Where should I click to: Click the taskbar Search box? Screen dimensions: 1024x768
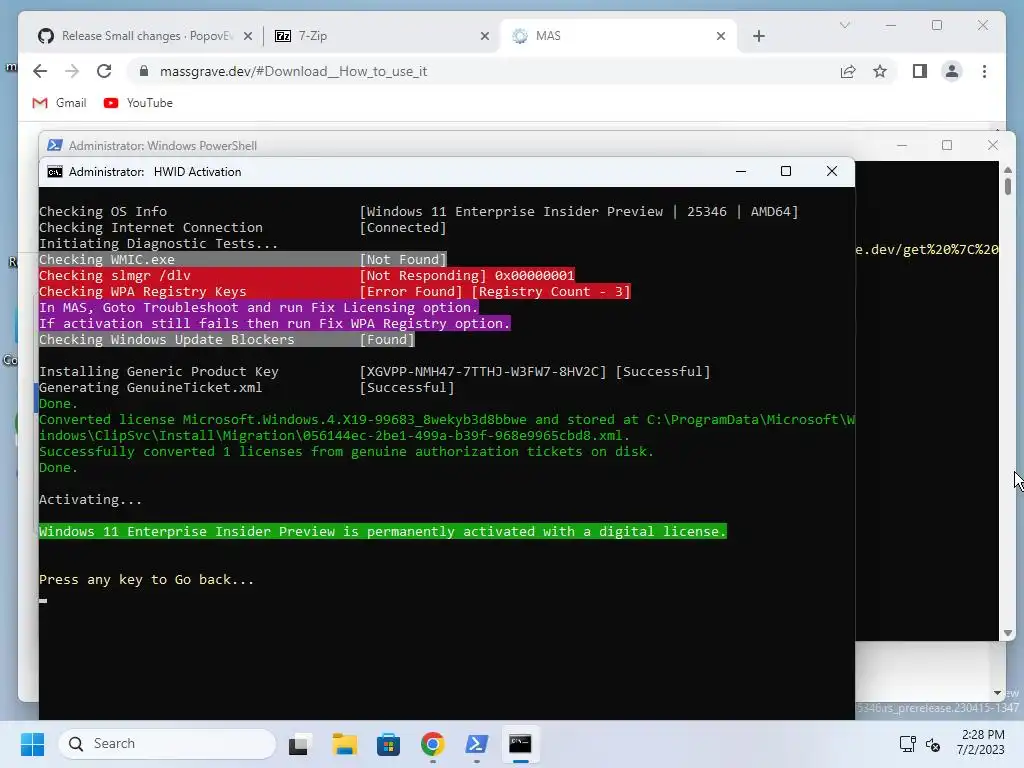168,744
